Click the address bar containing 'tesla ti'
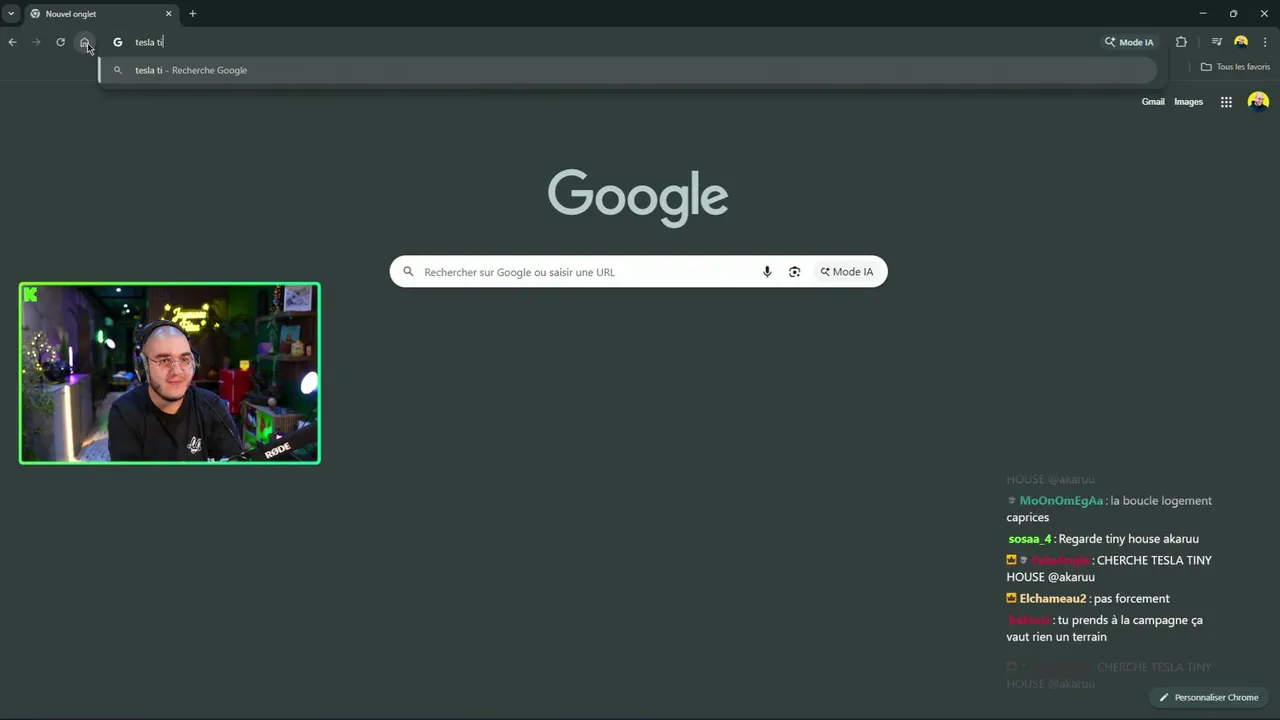This screenshot has height=720, width=1280. point(600,42)
